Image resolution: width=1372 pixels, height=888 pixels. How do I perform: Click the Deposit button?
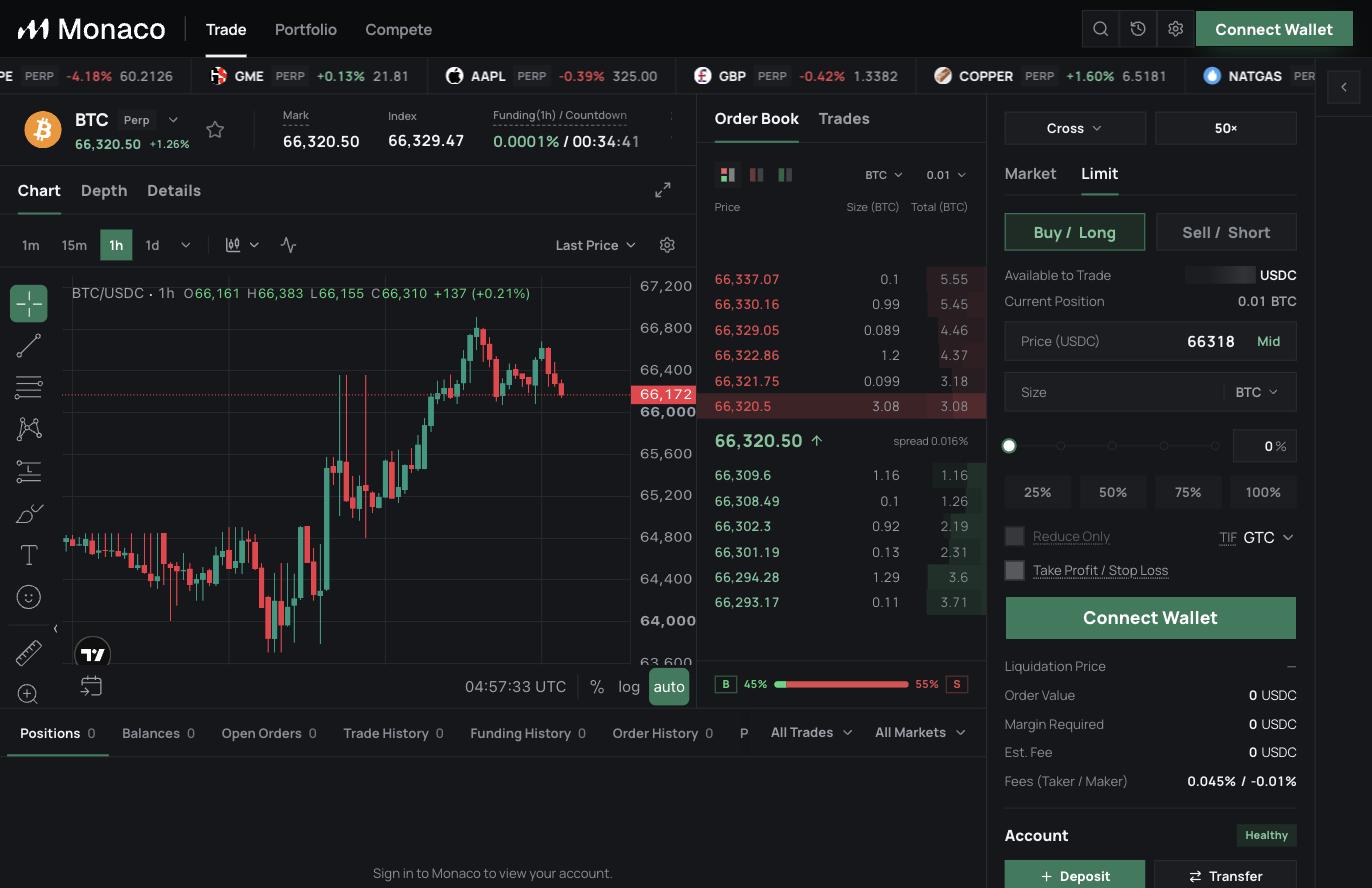1075,876
